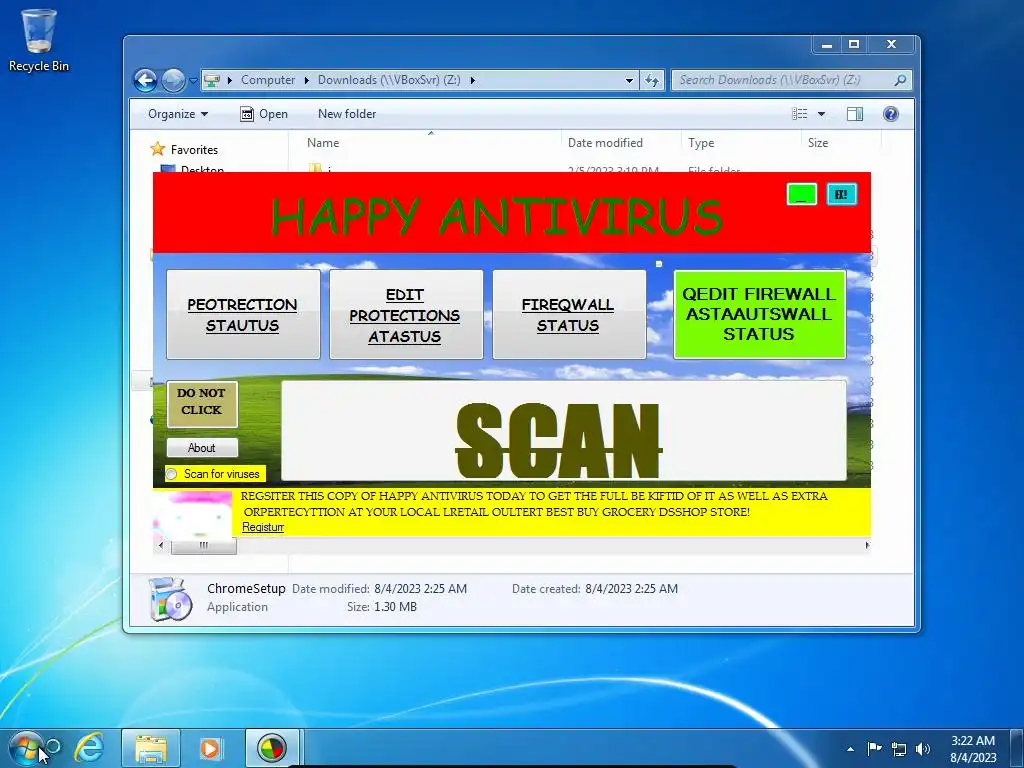Click the FIREQWALL STATUS button
Screen dimensions: 1024x768
[569, 314]
